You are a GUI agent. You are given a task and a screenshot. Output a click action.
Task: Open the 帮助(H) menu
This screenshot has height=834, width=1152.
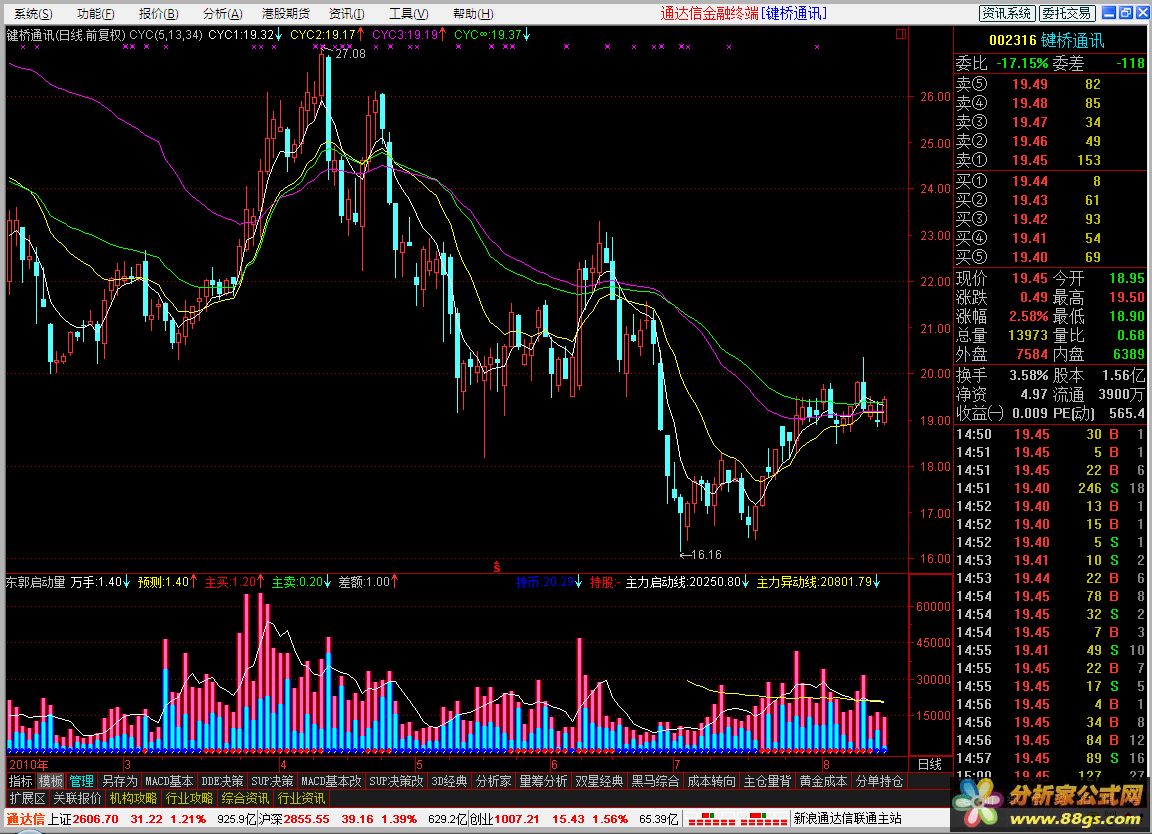click(x=473, y=14)
